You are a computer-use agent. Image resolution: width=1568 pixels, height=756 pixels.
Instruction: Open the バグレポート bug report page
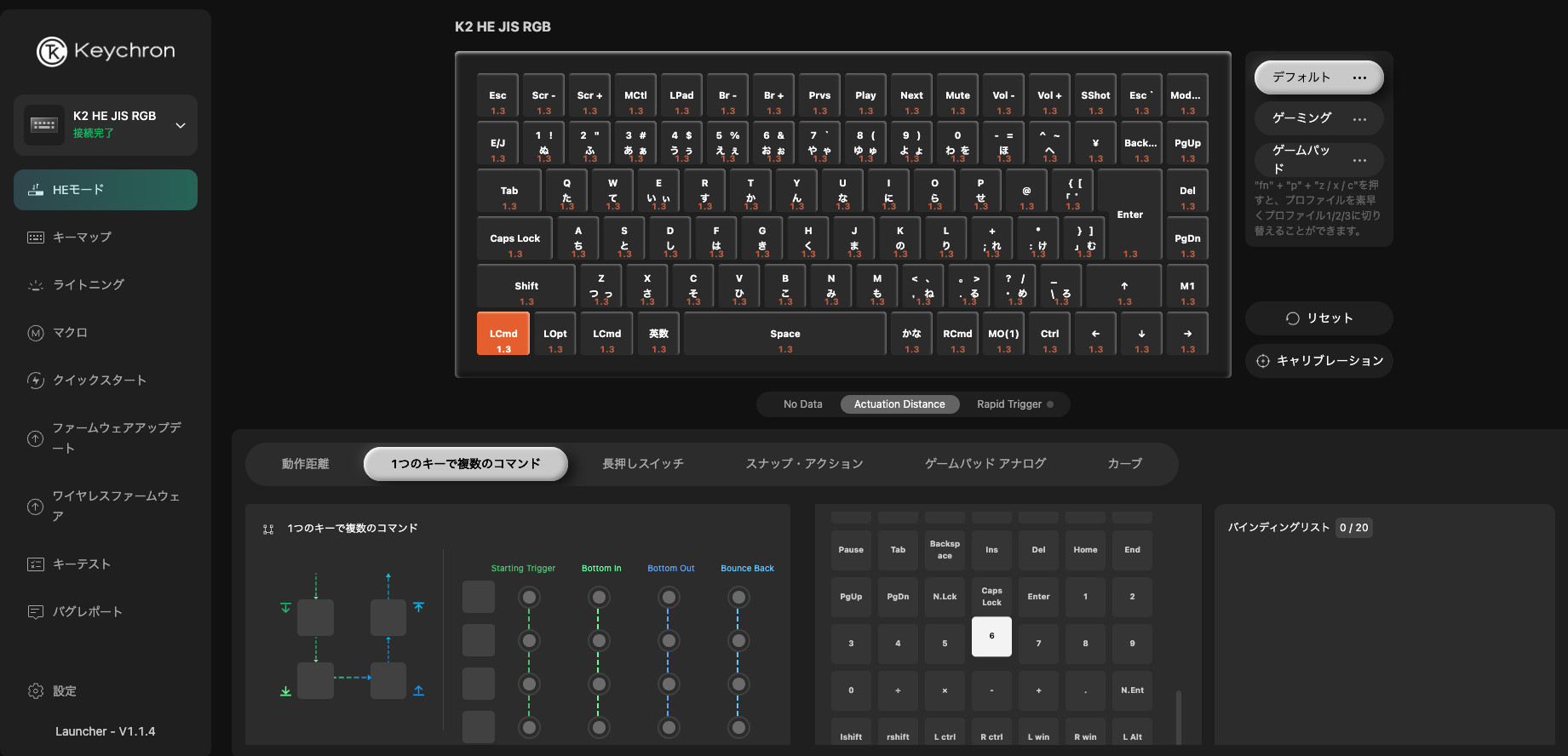[87, 612]
